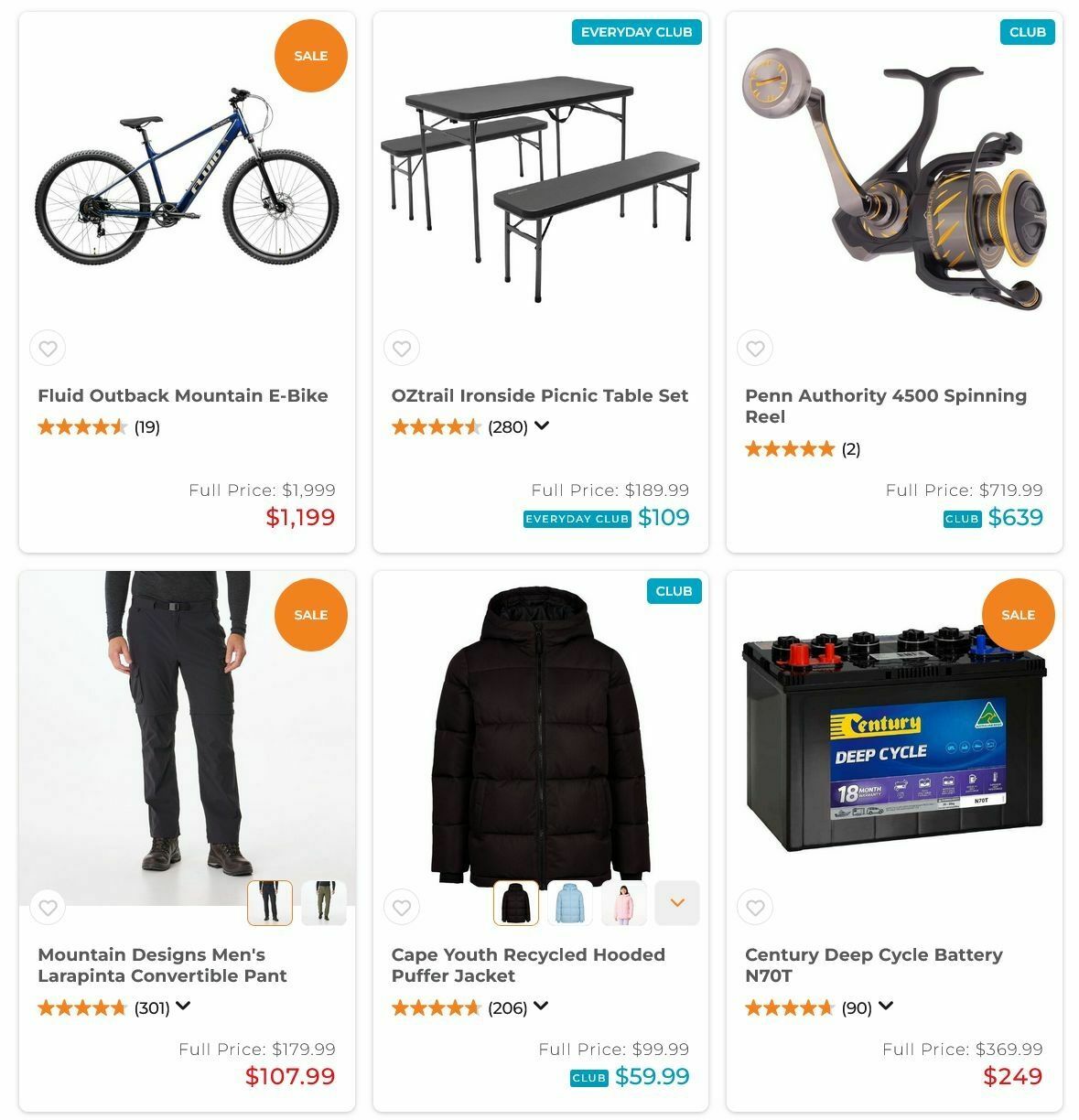Toggle wishlist heart for Cape Puffer Jacket
Image resolution: width=1079 pixels, height=1120 pixels.
pos(402,907)
